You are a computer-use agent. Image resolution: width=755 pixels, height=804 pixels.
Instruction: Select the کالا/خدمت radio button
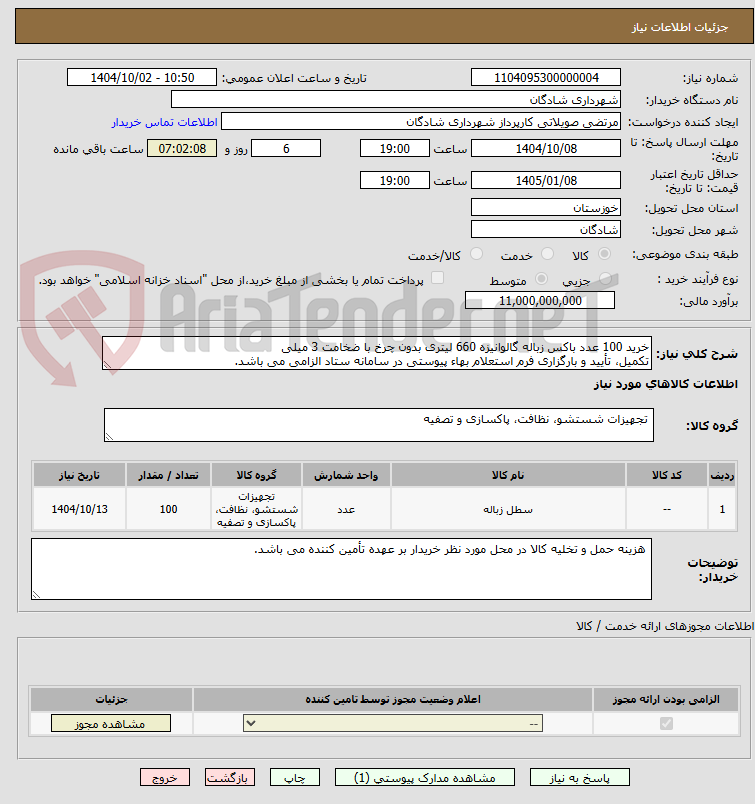(476, 254)
